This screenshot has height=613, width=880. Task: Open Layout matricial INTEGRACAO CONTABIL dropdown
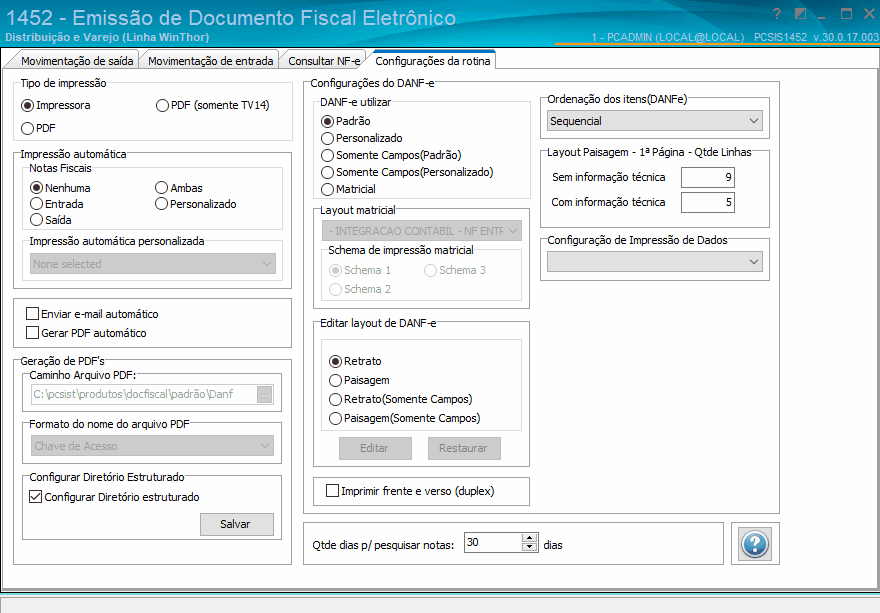(422, 231)
